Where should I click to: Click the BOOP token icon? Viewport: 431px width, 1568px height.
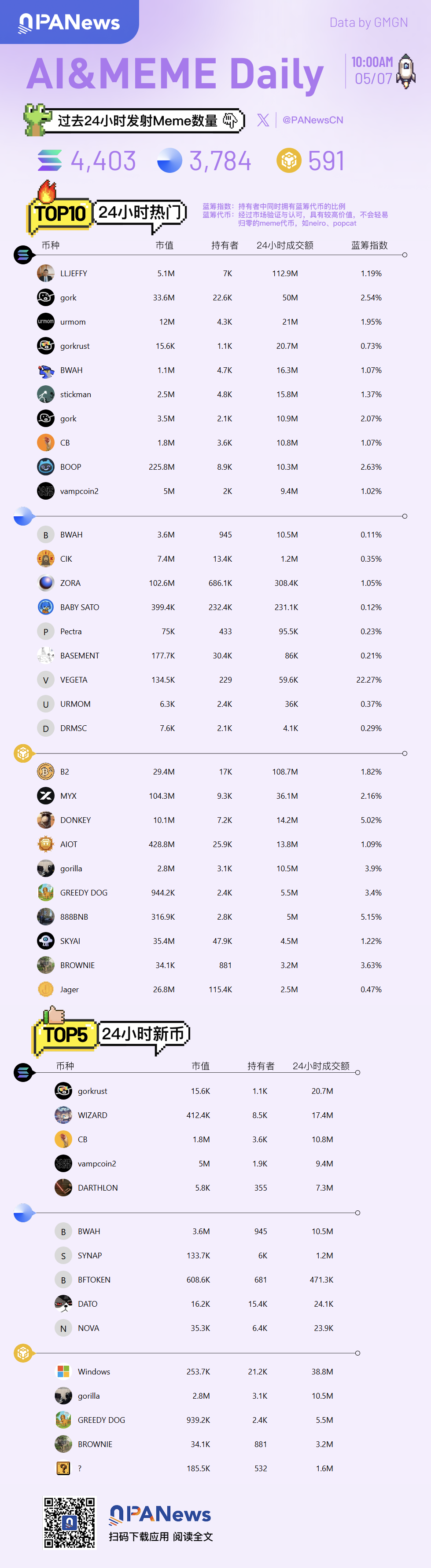click(46, 467)
